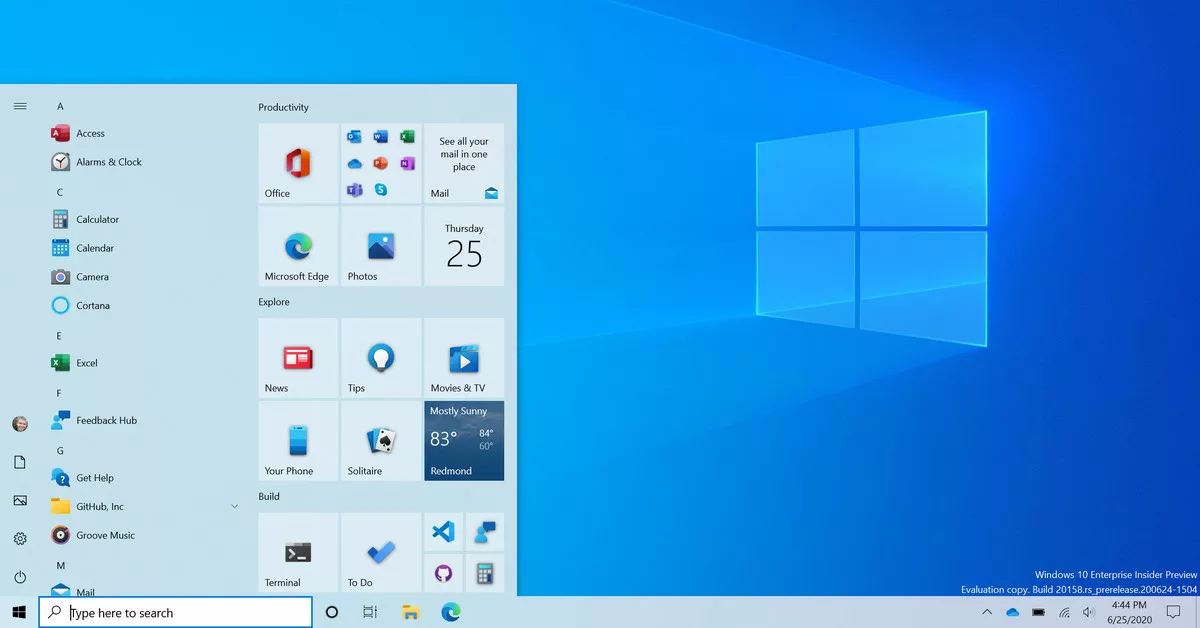The width and height of the screenshot is (1200, 628).
Task: Click the Power button in Start
Action: 20,577
